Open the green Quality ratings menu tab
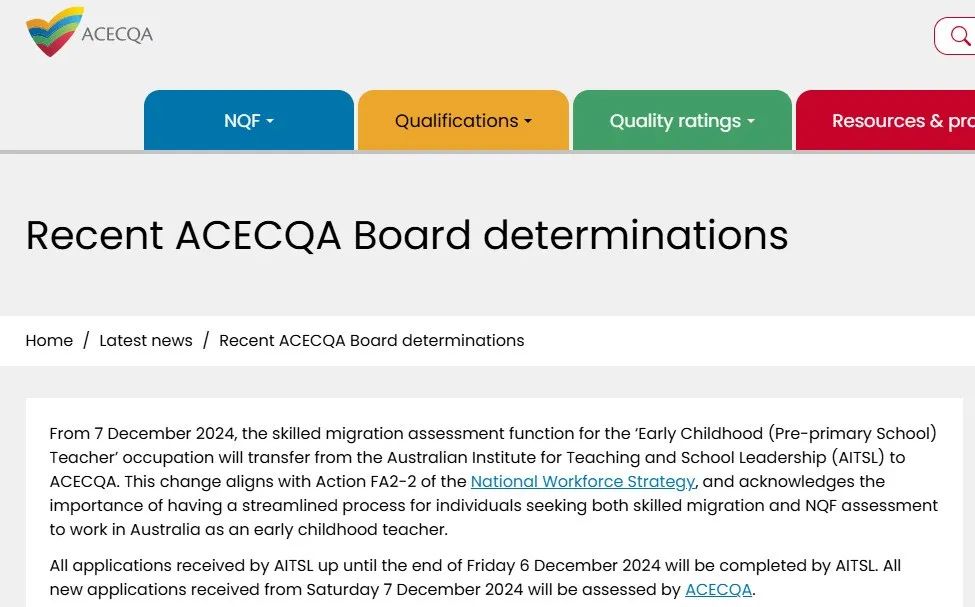Image resolution: width=975 pixels, height=607 pixels. pos(682,120)
